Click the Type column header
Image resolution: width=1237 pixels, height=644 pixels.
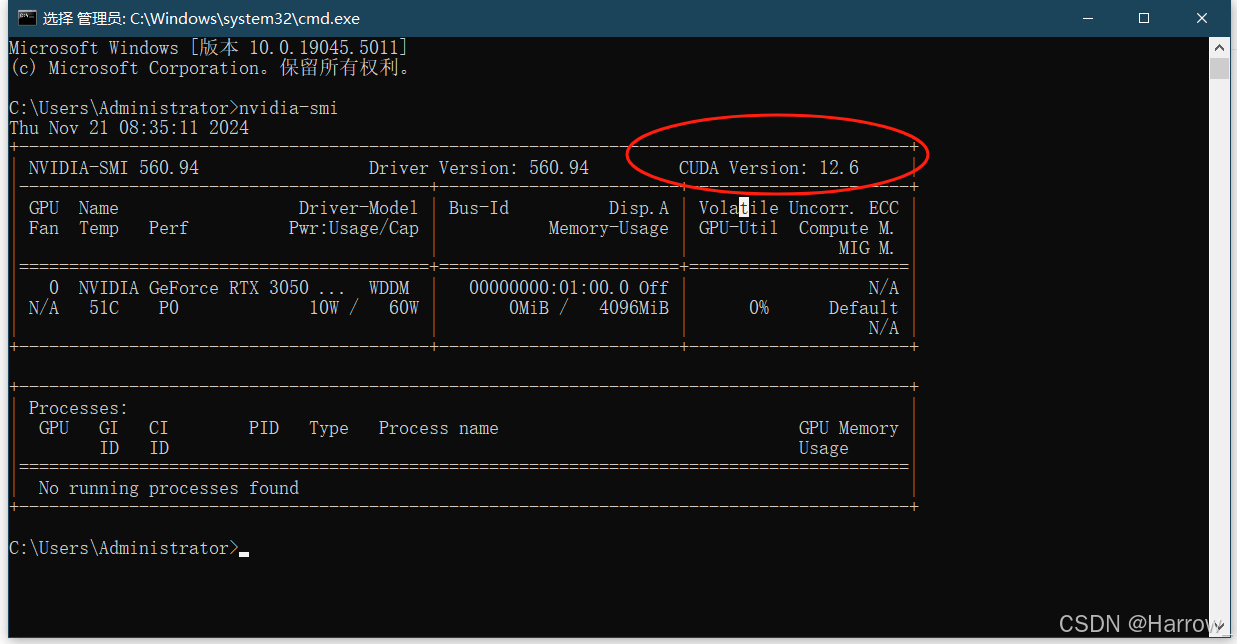click(x=329, y=428)
